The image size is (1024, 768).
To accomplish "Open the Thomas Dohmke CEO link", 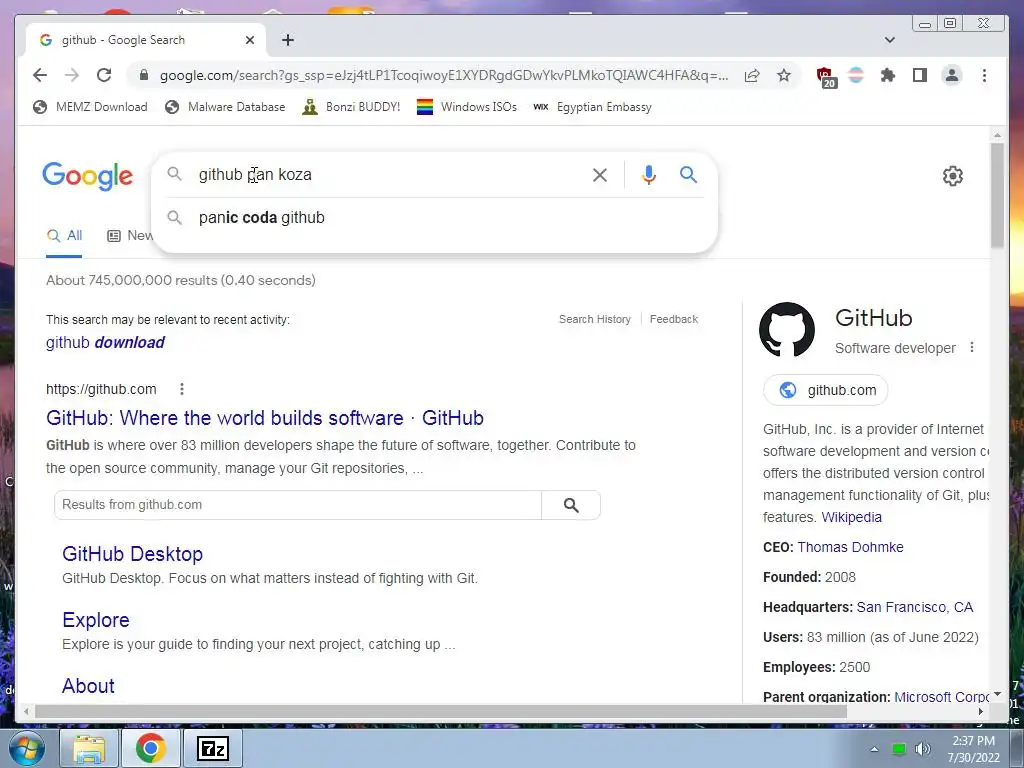I will [850, 547].
